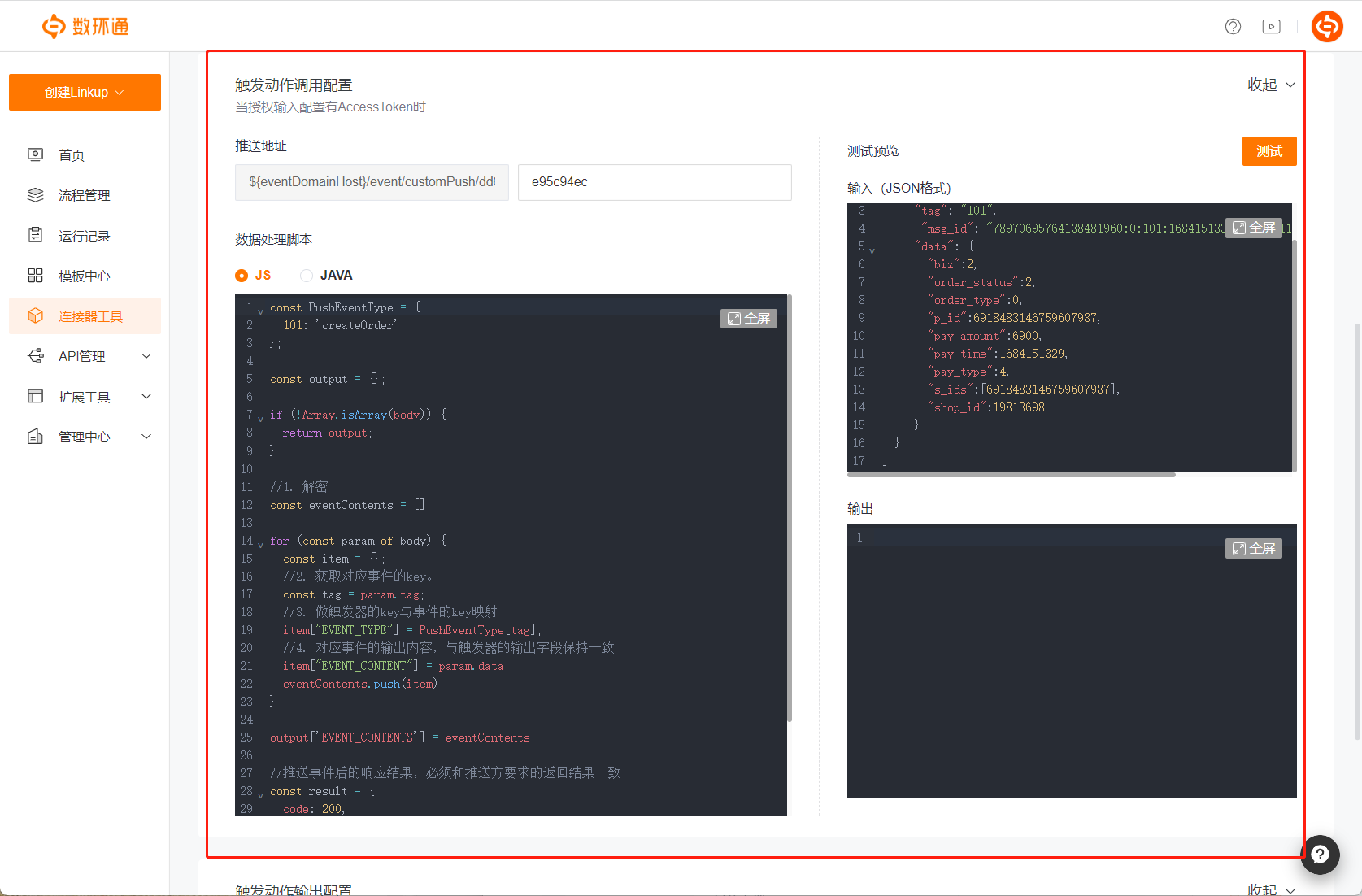Fold the for loop at line 14

coord(260,544)
